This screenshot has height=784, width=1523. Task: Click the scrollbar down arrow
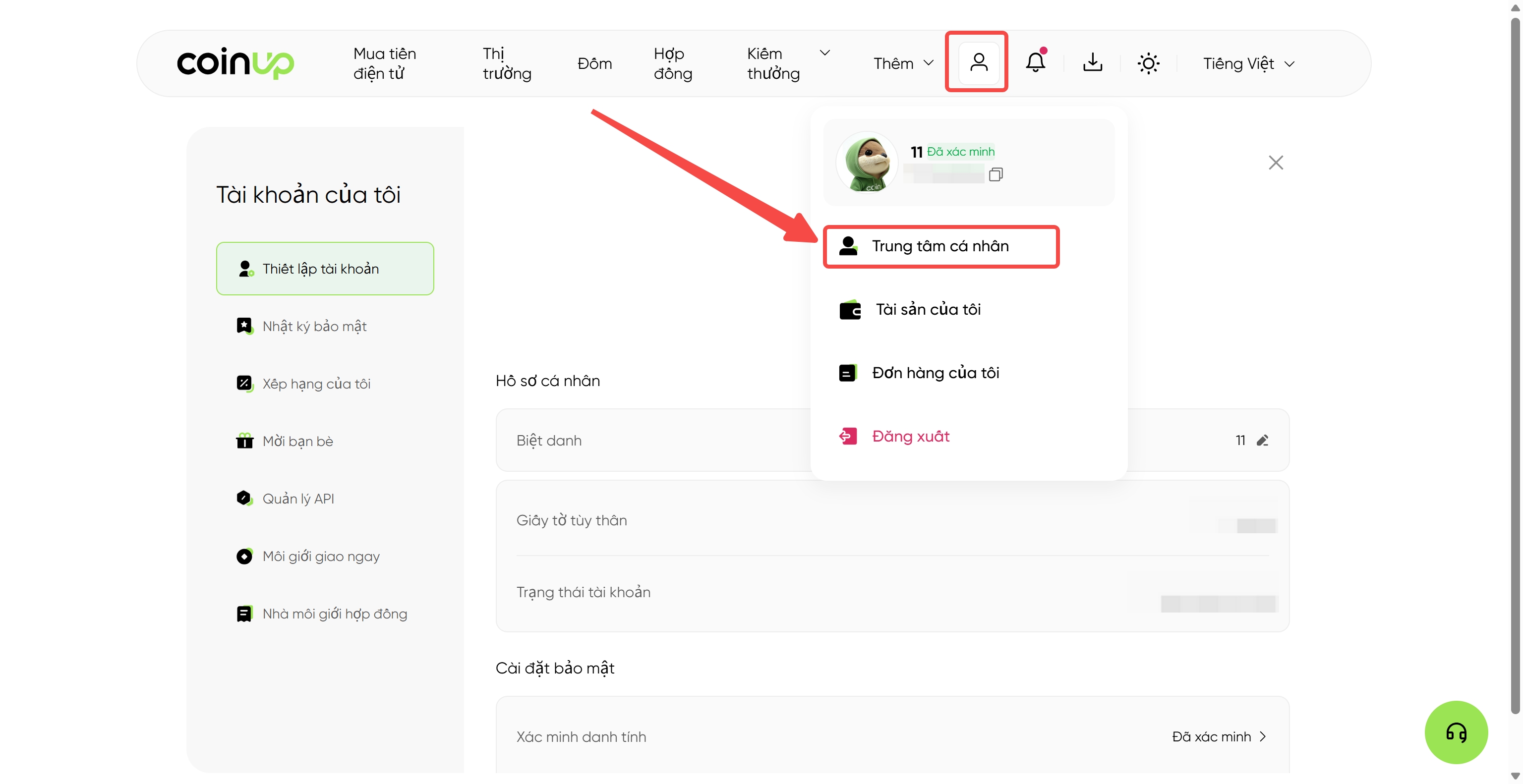click(x=1514, y=776)
